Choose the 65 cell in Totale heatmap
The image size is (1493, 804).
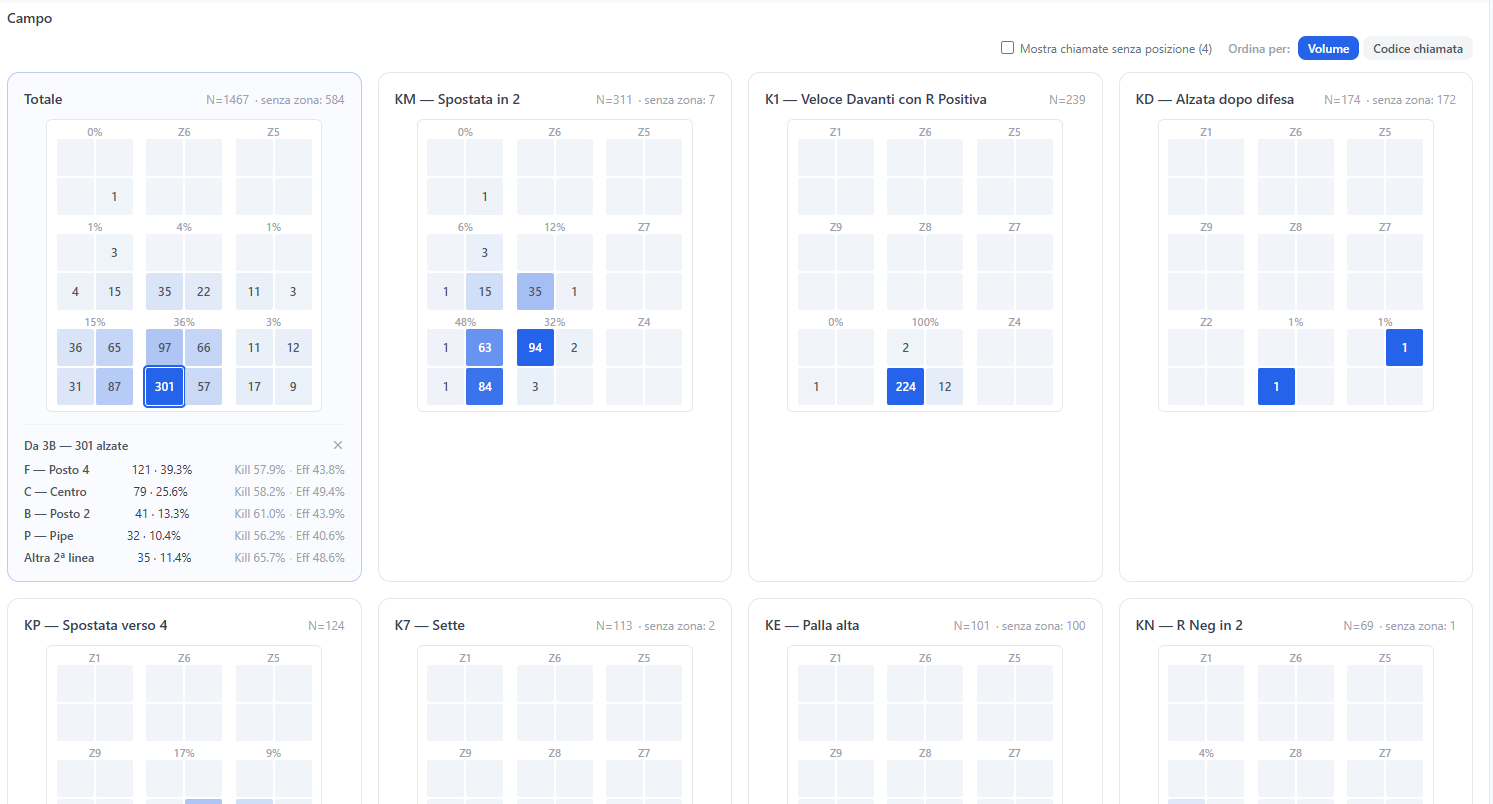pos(115,347)
